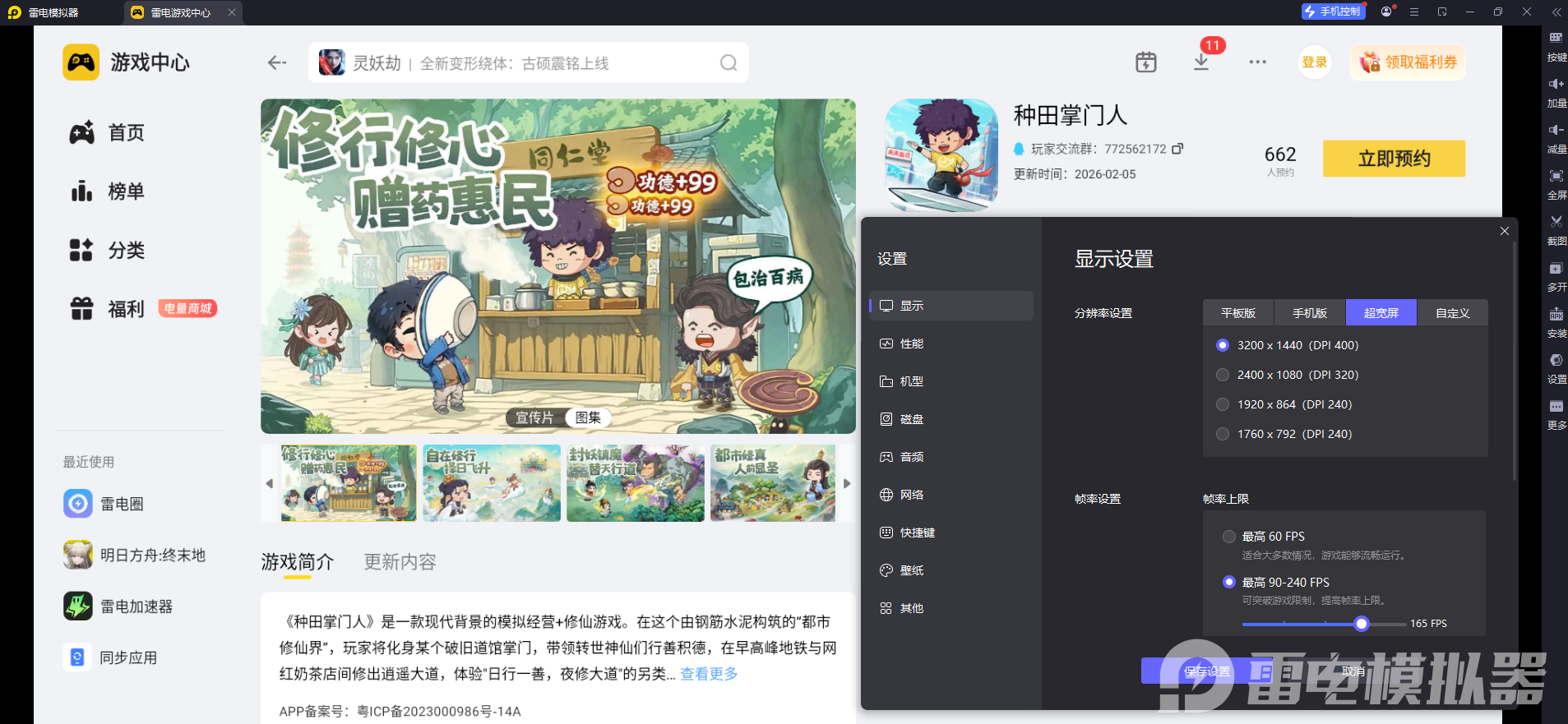Click the 立即预约 button
This screenshot has height=724, width=1568.
click(1394, 159)
